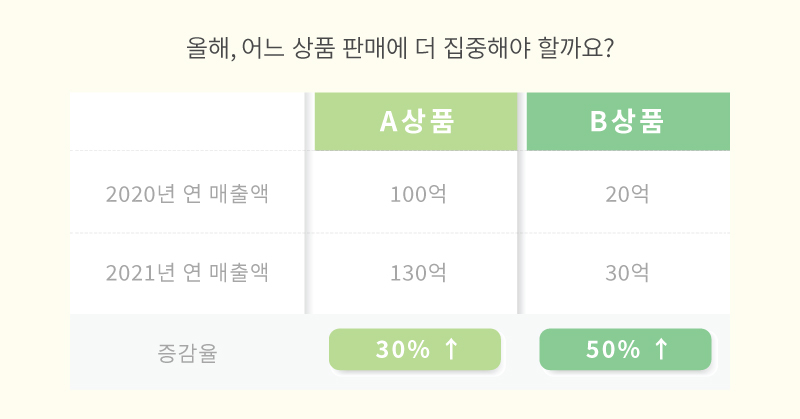
Task: Click the 50% text in the B badge
Action: (x=613, y=350)
